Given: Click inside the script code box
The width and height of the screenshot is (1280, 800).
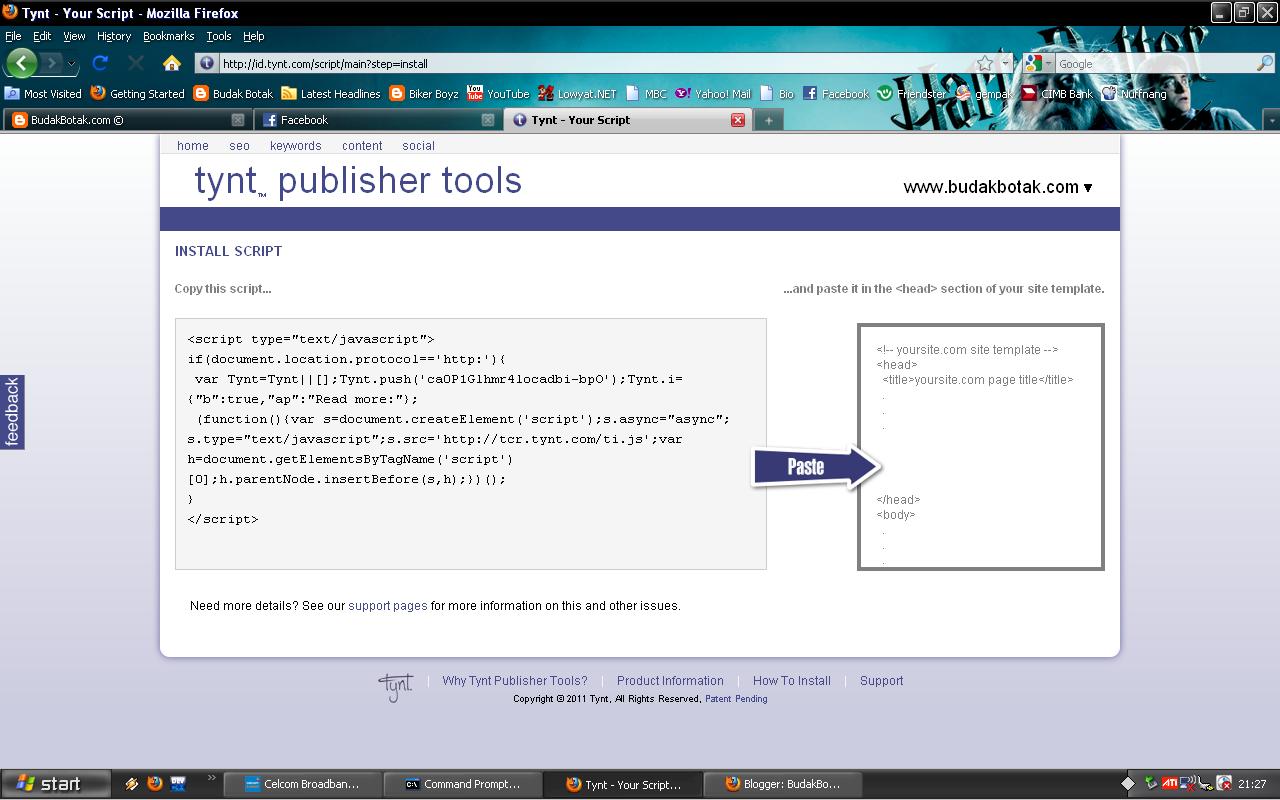Looking at the screenshot, I should 471,444.
